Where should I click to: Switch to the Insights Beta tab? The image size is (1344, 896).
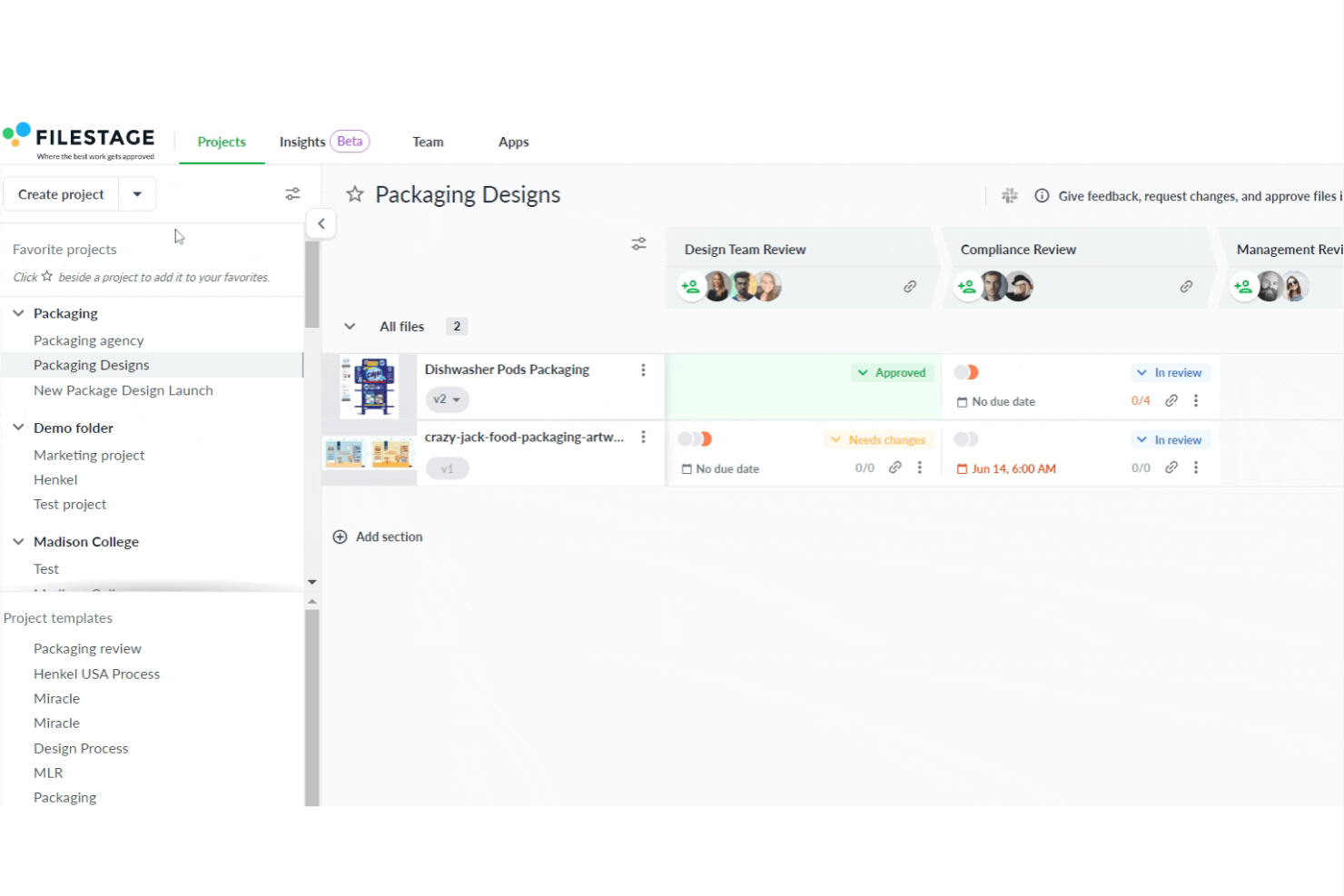click(302, 142)
